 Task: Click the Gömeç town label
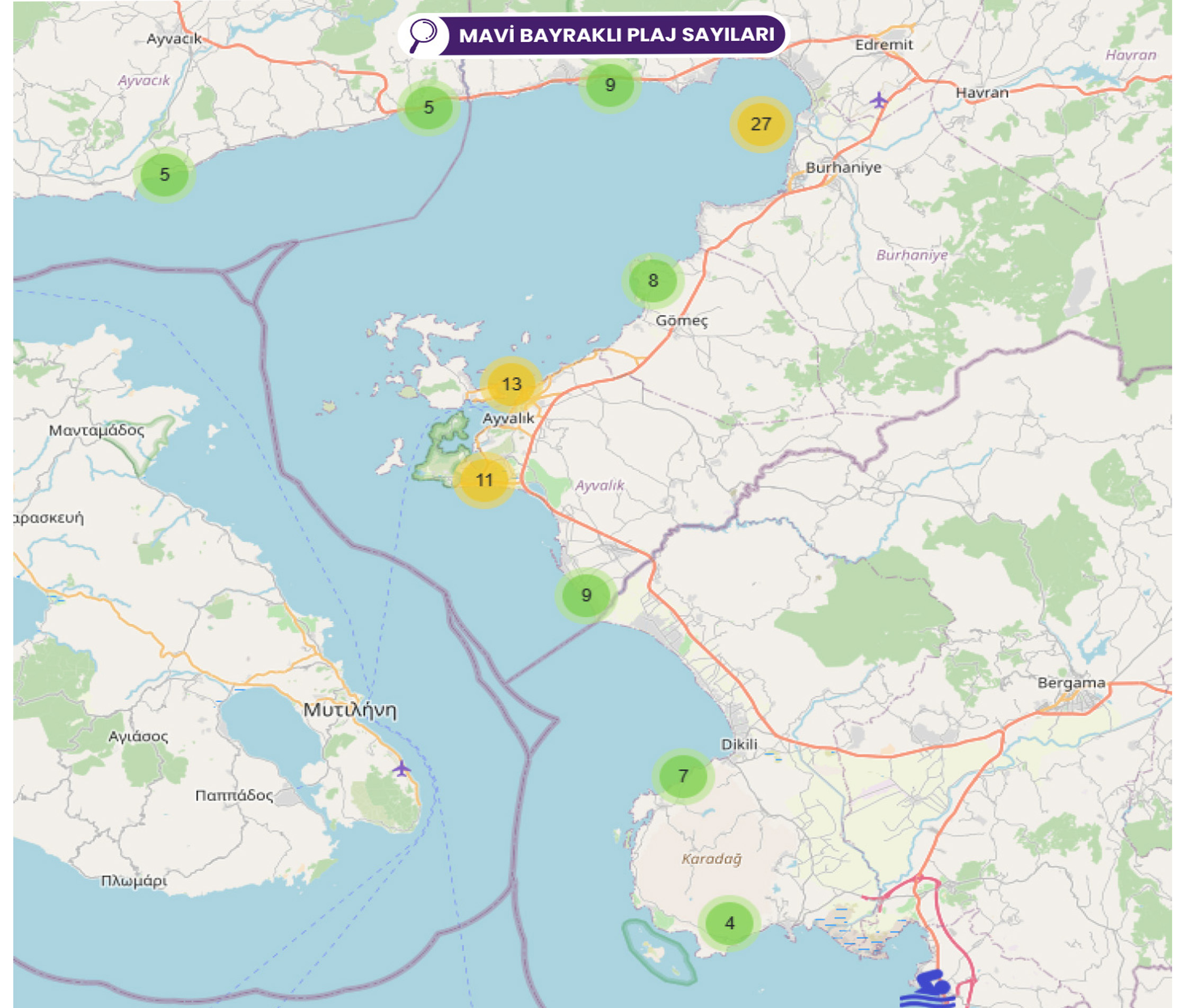click(682, 320)
